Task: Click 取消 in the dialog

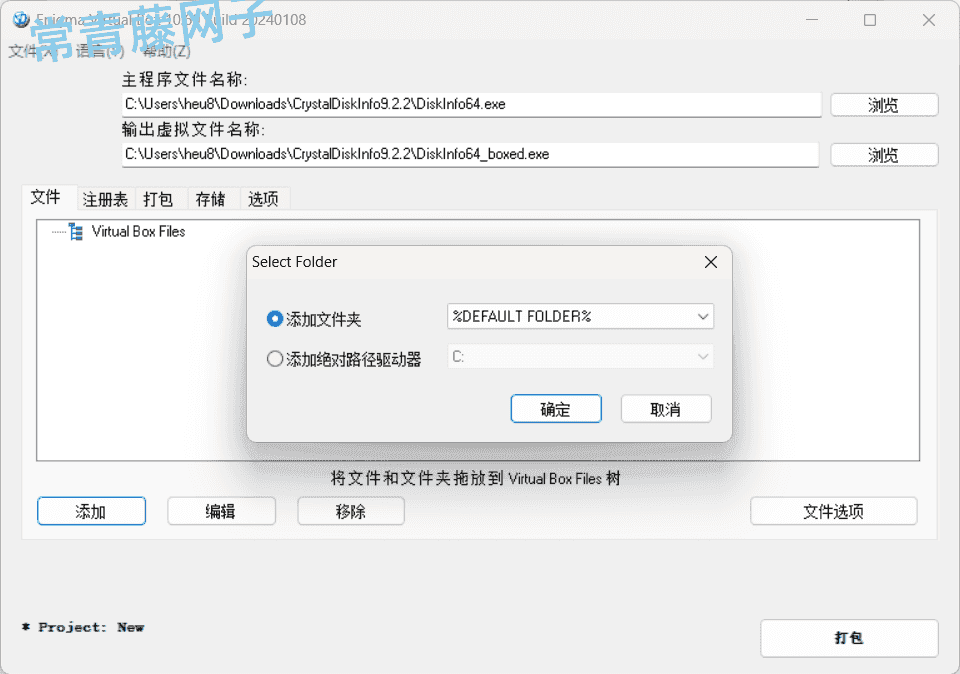Action: tap(666, 409)
